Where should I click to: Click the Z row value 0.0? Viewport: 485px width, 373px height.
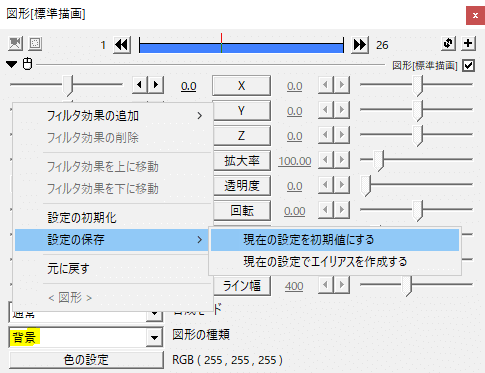coord(295,136)
